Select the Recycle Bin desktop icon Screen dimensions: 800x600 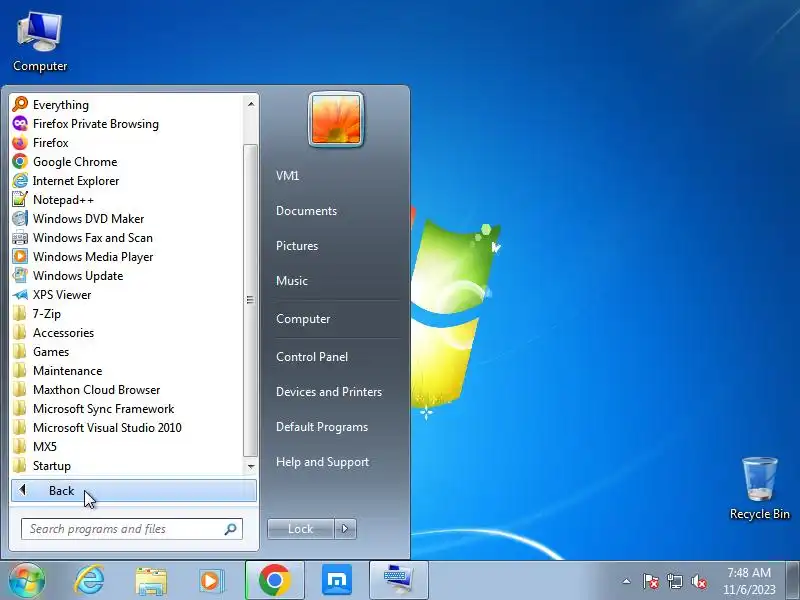tap(760, 489)
